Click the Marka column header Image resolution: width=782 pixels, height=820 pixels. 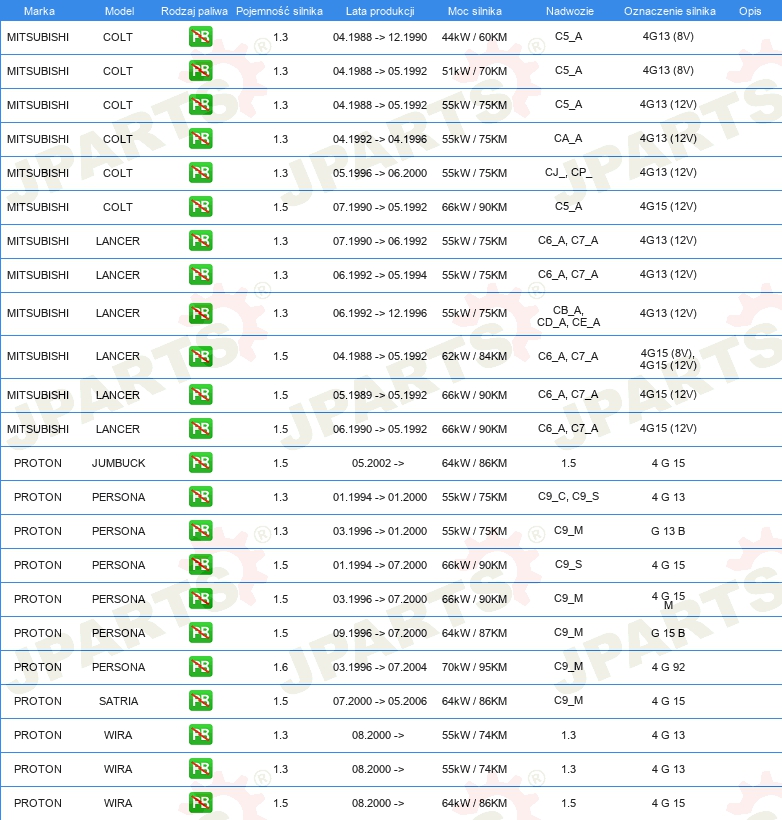[39, 11]
